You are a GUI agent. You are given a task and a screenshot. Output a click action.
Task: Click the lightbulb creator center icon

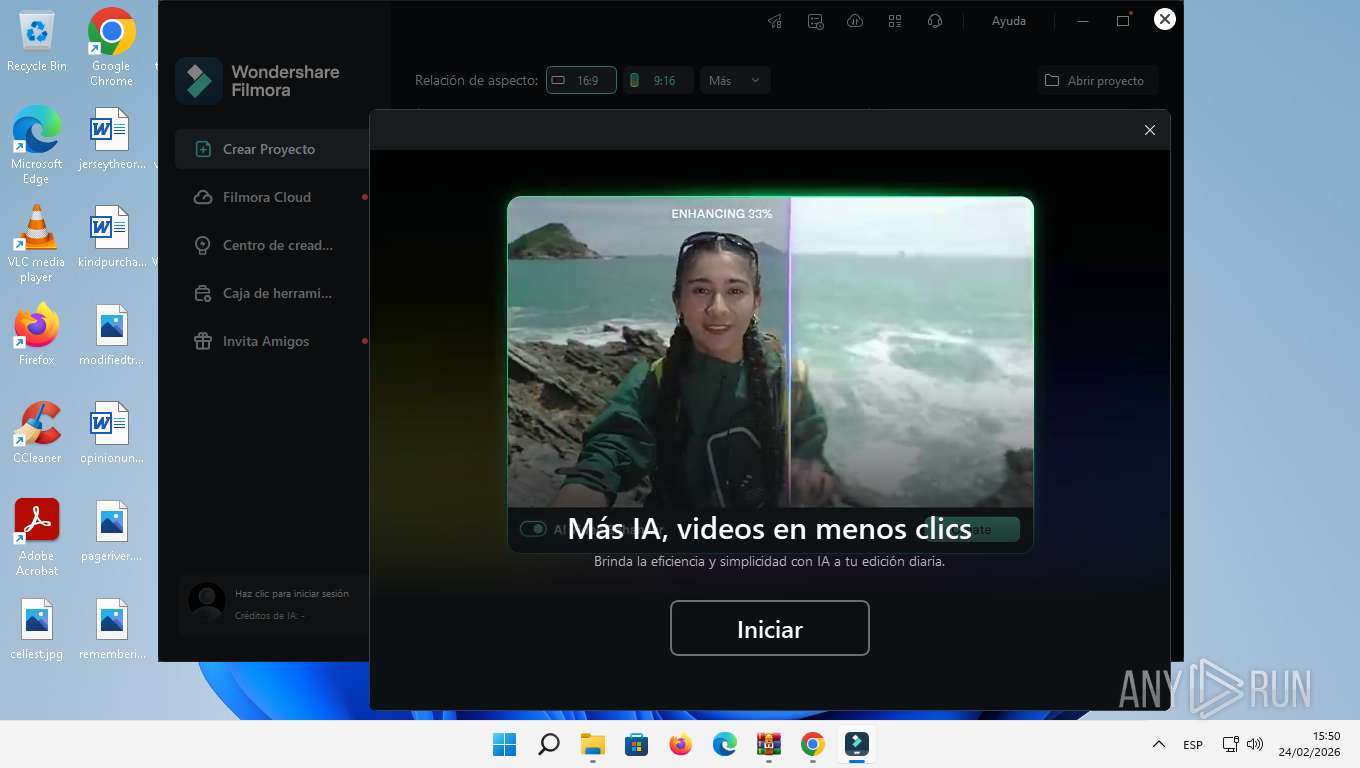[x=203, y=245]
